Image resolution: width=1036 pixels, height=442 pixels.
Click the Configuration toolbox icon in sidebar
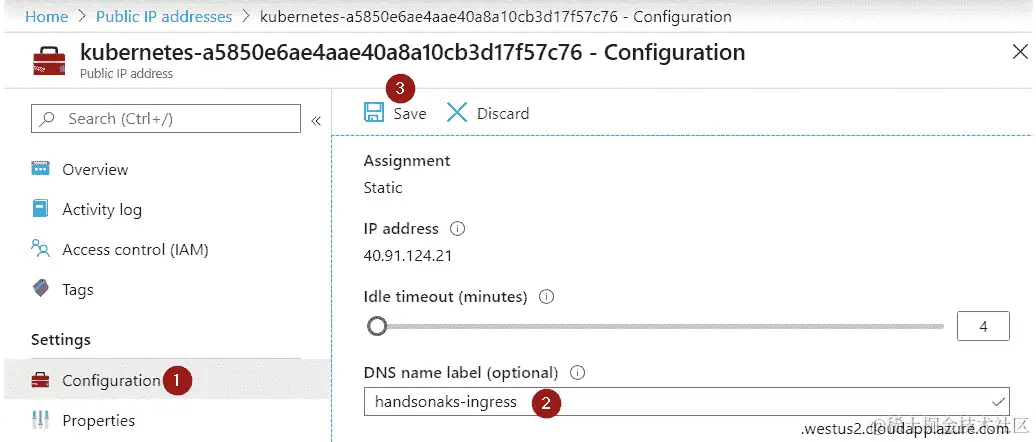point(41,381)
